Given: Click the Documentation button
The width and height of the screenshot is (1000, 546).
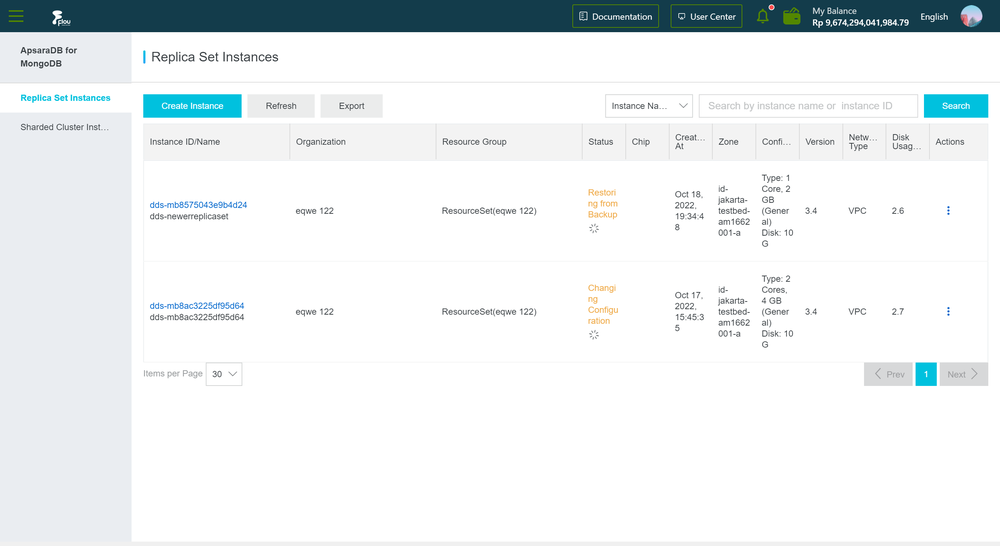Looking at the screenshot, I should (615, 17).
